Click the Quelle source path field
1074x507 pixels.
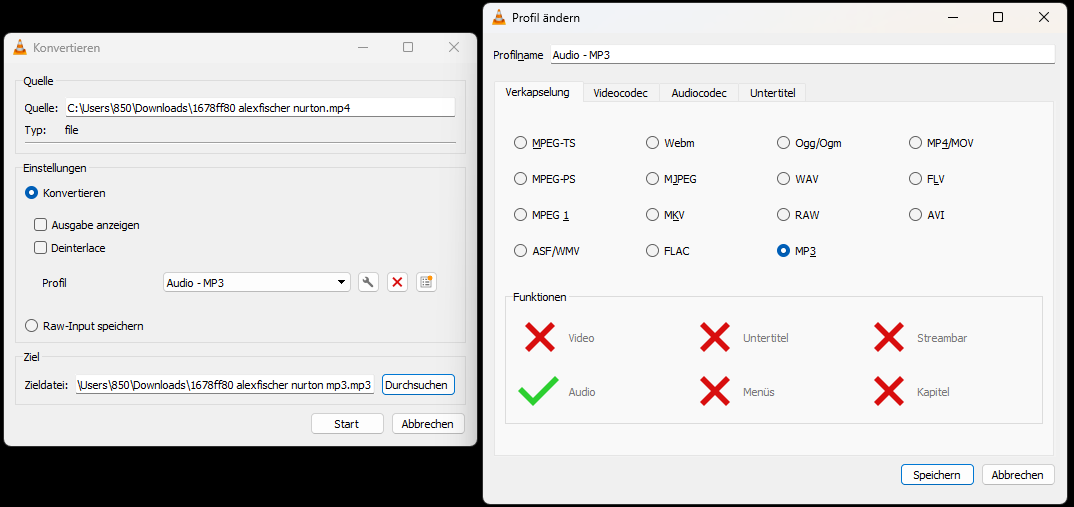(x=260, y=108)
